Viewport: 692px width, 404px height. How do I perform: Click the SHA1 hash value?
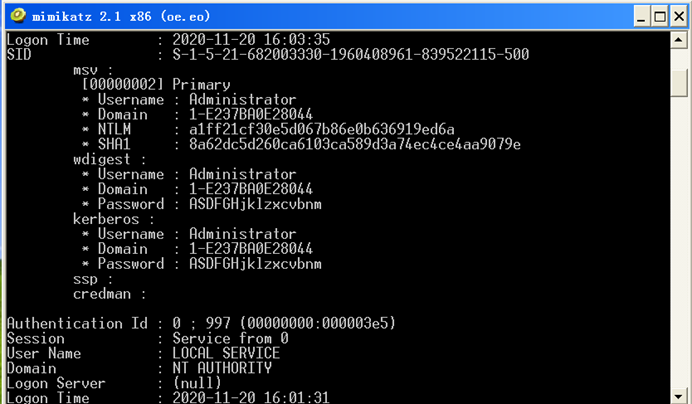point(355,144)
